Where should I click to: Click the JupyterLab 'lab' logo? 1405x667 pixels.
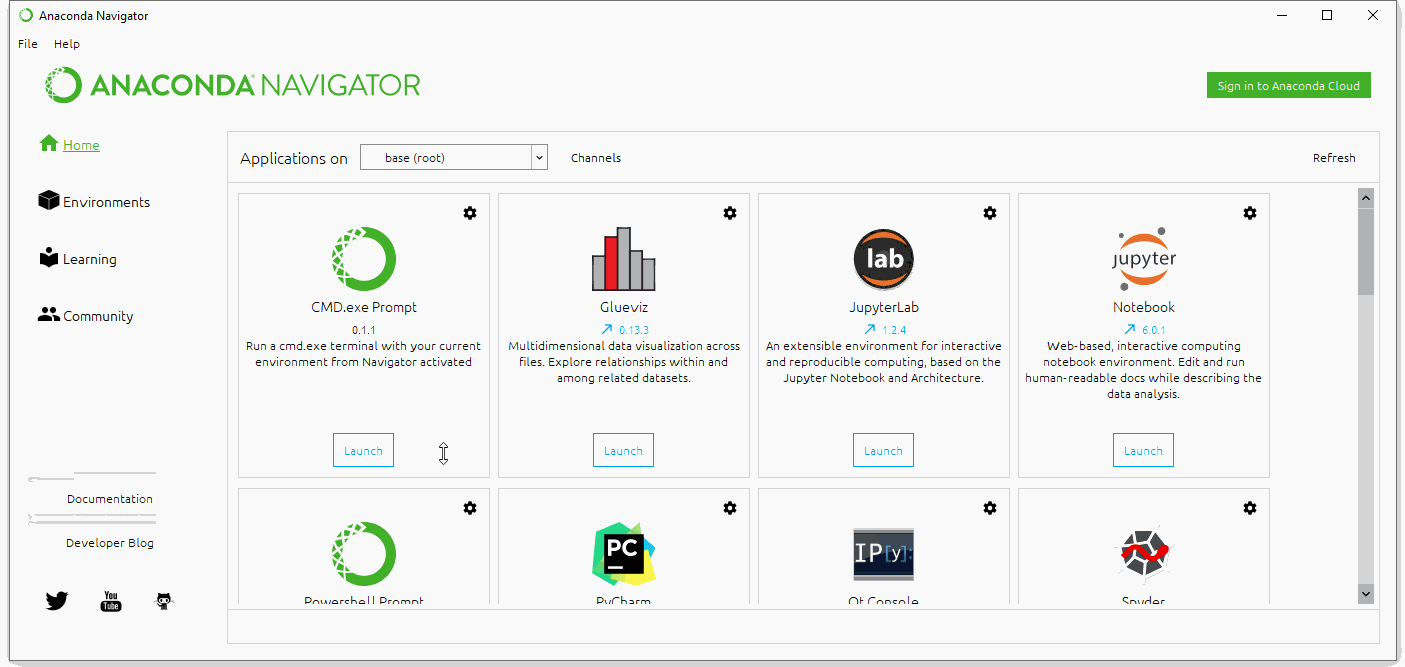[x=884, y=259]
